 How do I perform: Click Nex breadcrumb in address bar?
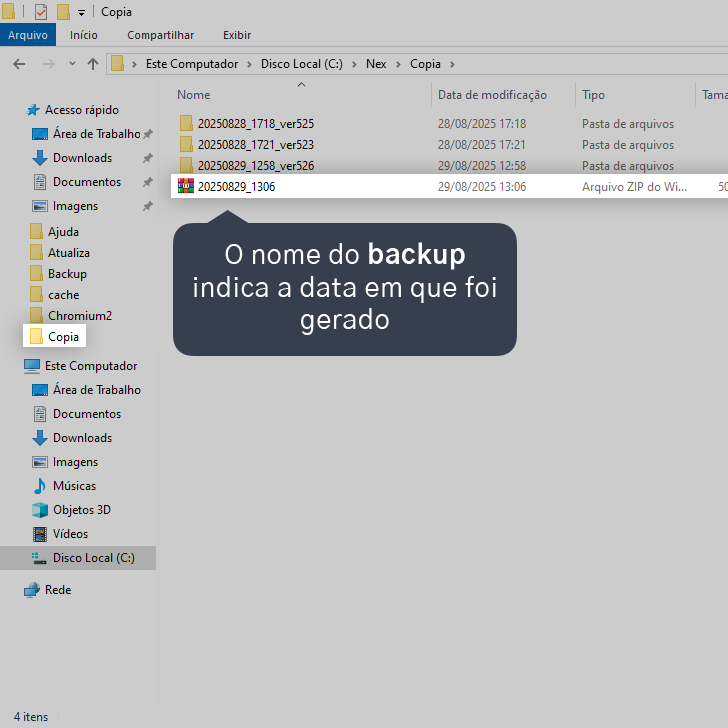376,64
